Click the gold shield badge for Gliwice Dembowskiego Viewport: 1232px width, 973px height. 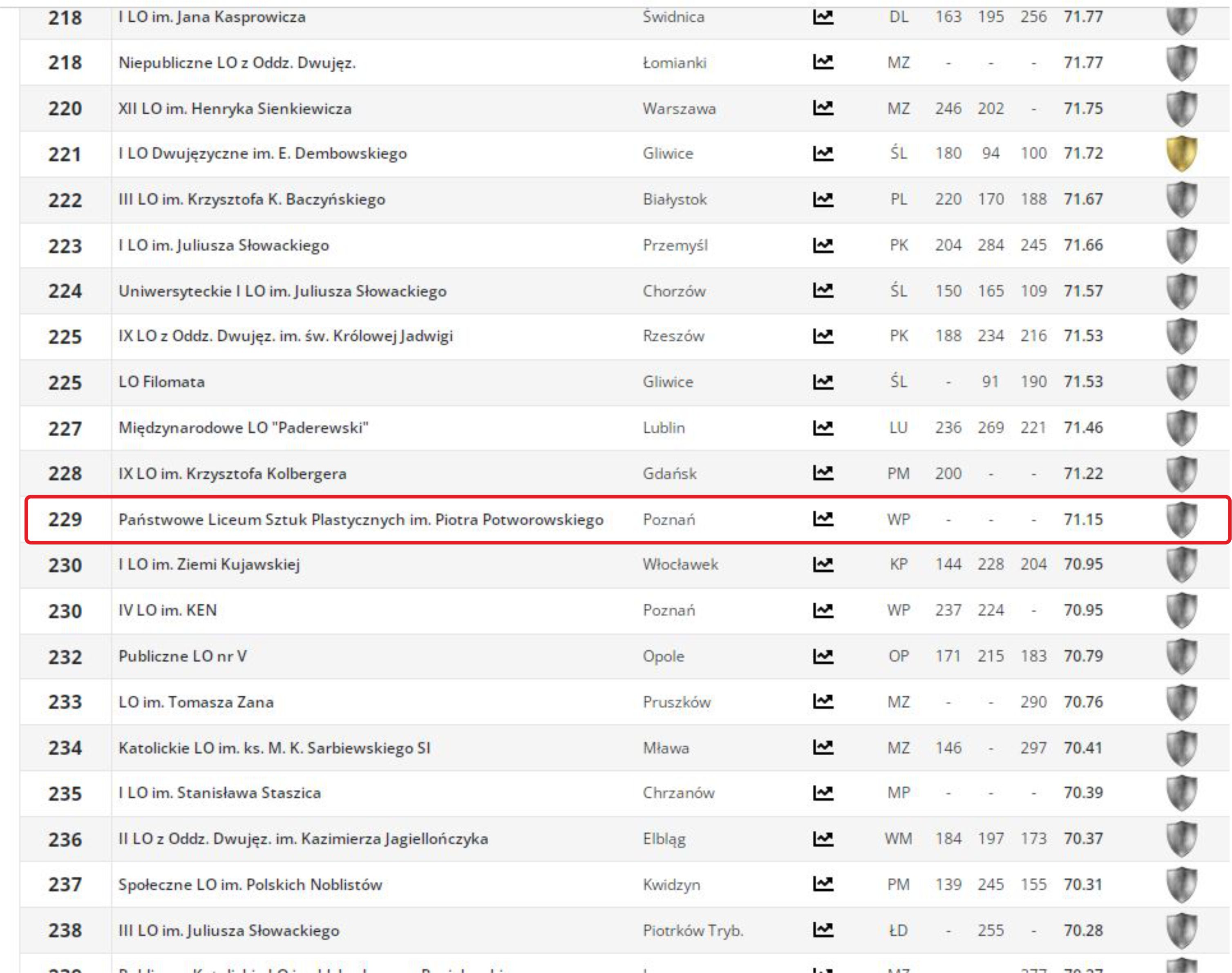1181,154
